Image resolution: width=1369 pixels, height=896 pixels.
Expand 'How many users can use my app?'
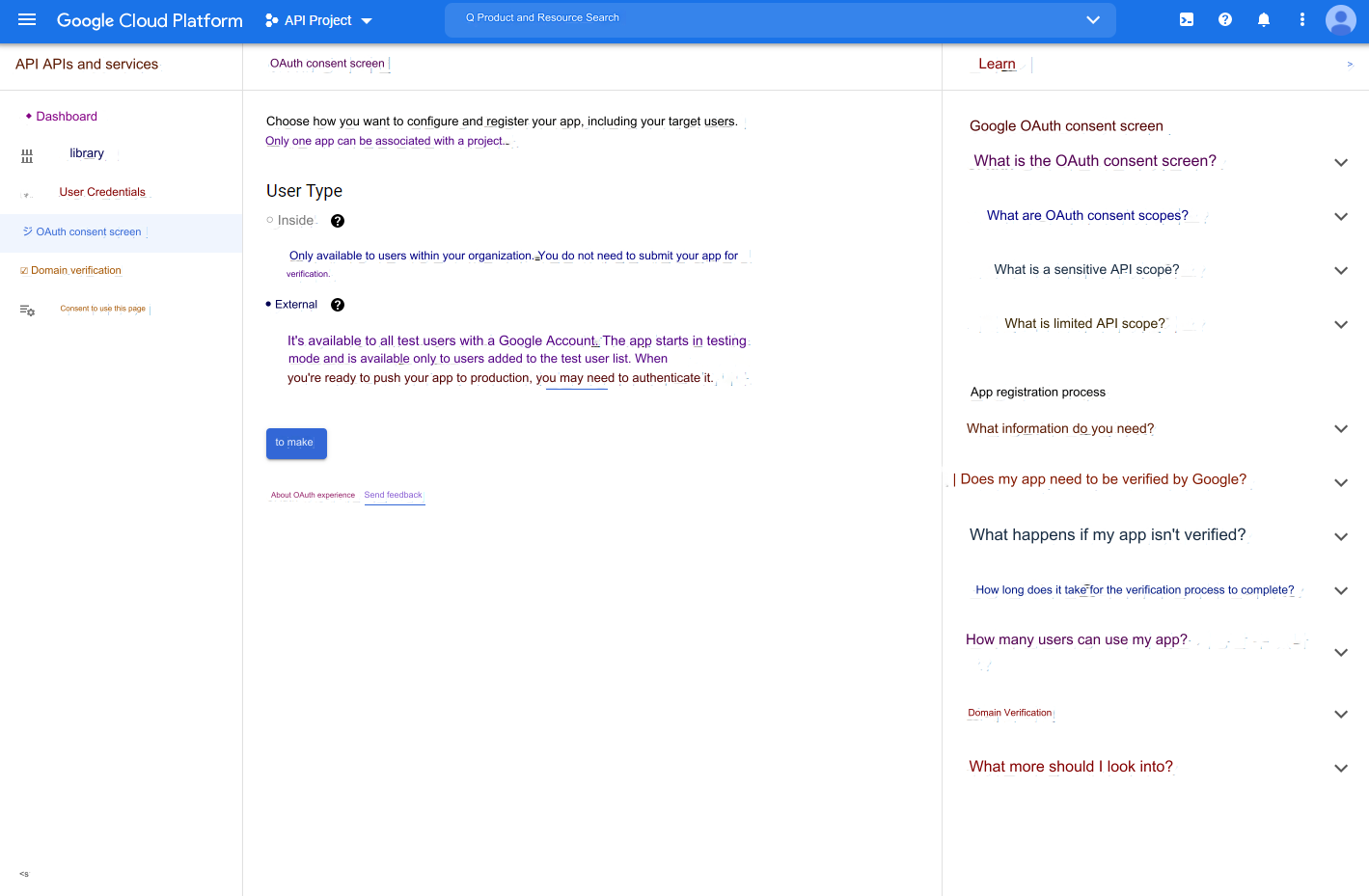click(x=1341, y=652)
